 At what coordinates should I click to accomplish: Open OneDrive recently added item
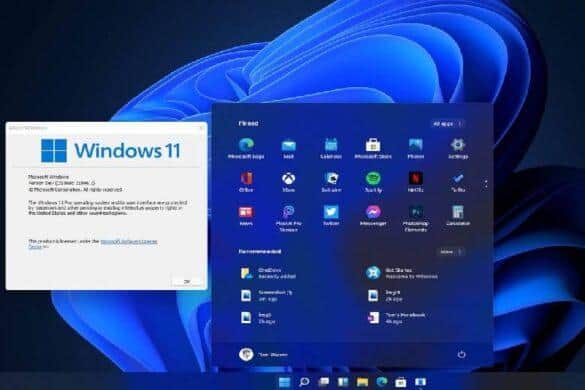click(x=269, y=273)
